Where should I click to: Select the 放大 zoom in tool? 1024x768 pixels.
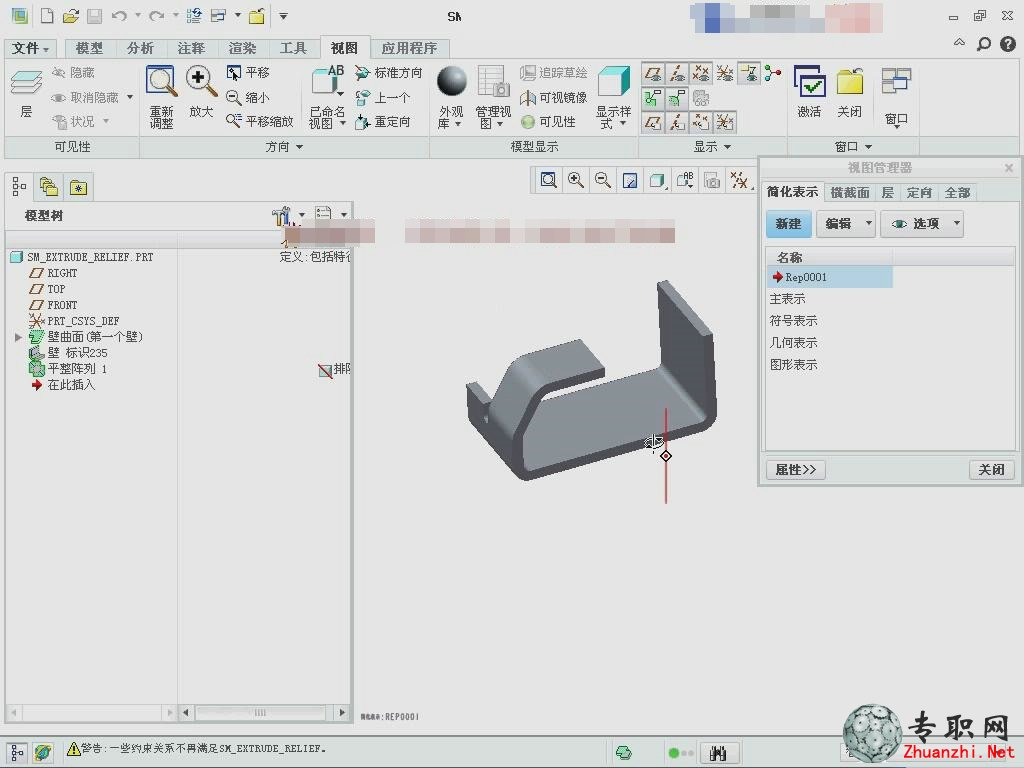pyautogui.click(x=200, y=92)
